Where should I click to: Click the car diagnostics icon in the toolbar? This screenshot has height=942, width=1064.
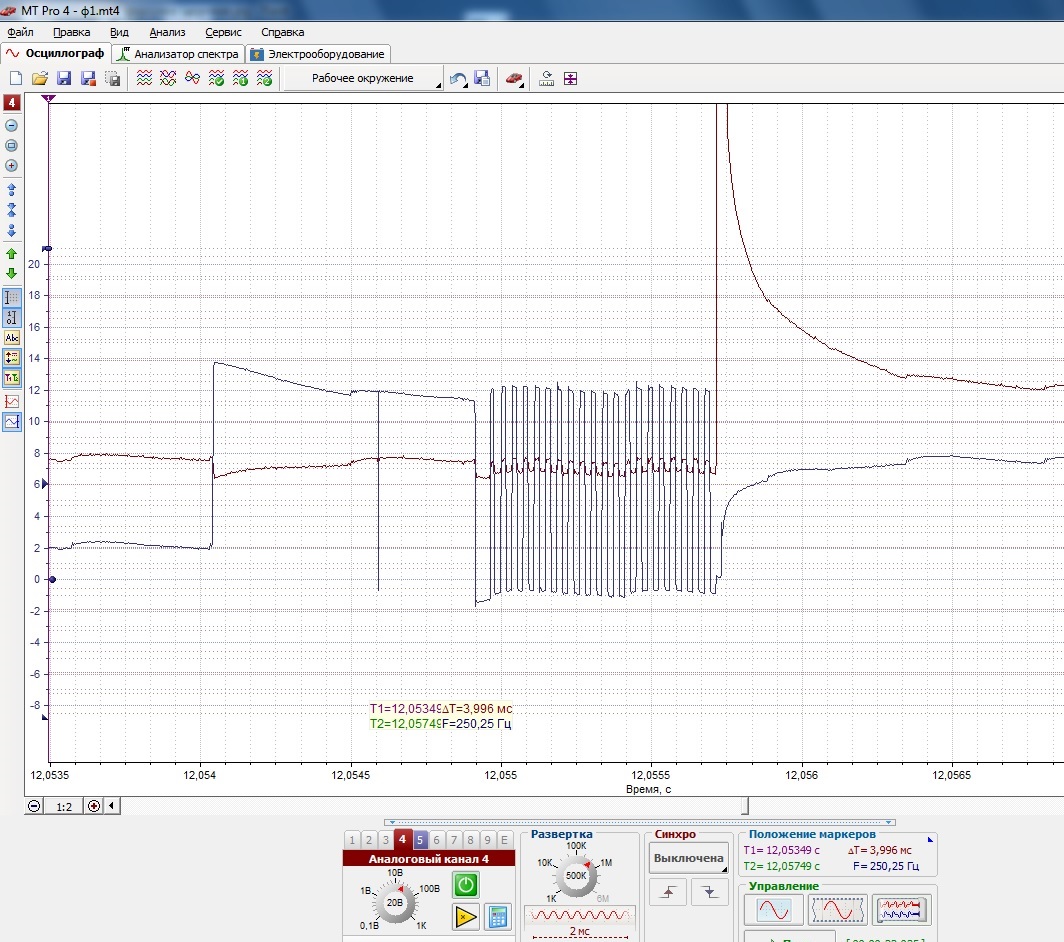click(514, 79)
